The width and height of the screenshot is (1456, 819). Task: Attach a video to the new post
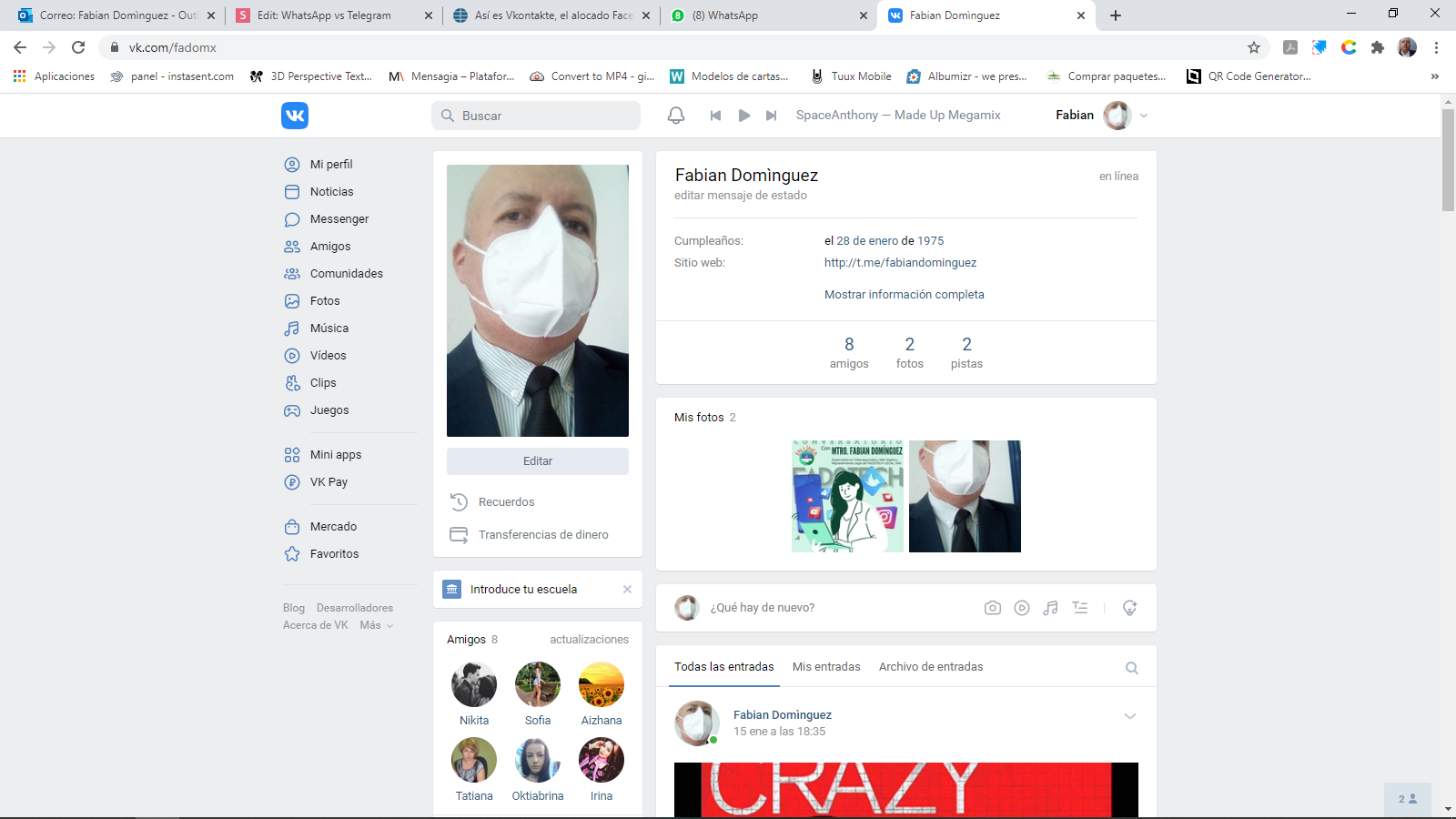[x=1022, y=608]
